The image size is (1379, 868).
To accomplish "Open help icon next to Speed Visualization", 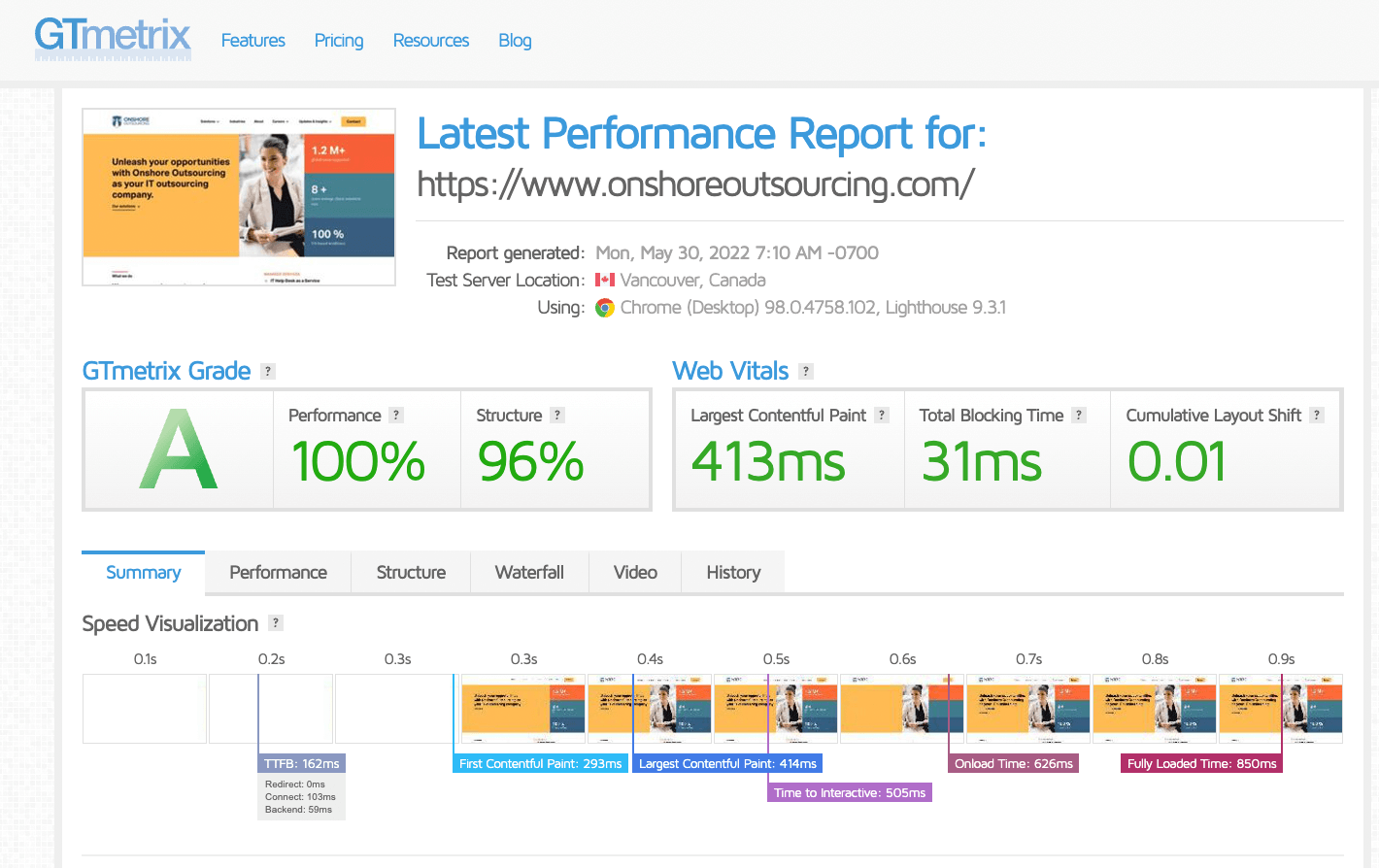I will click(276, 623).
